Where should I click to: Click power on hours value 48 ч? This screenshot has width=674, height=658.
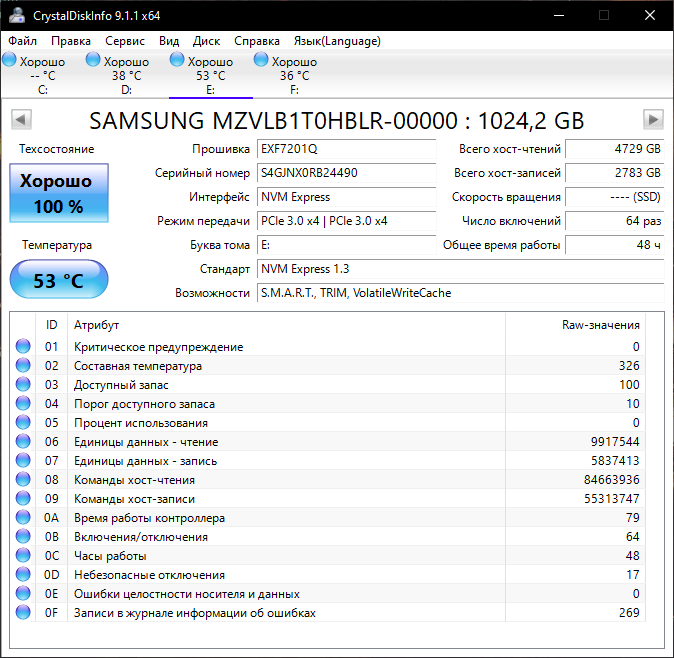tap(615, 245)
